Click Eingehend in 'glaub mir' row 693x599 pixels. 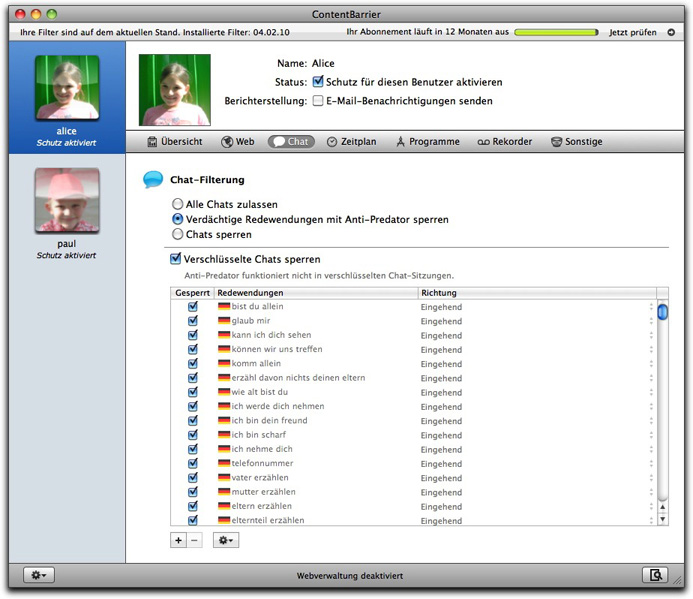(x=441, y=321)
